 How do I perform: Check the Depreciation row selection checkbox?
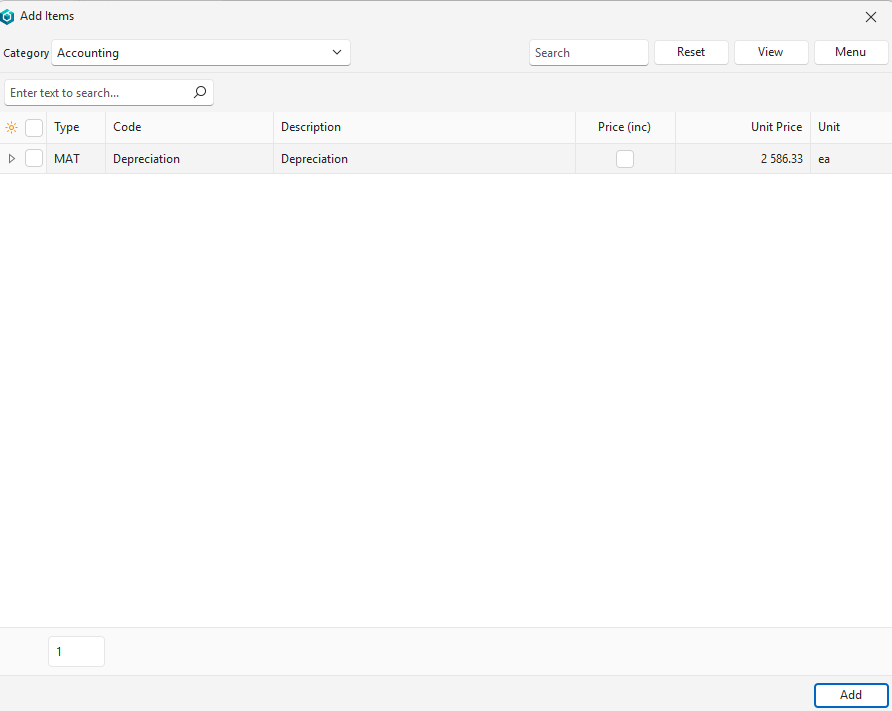34,158
